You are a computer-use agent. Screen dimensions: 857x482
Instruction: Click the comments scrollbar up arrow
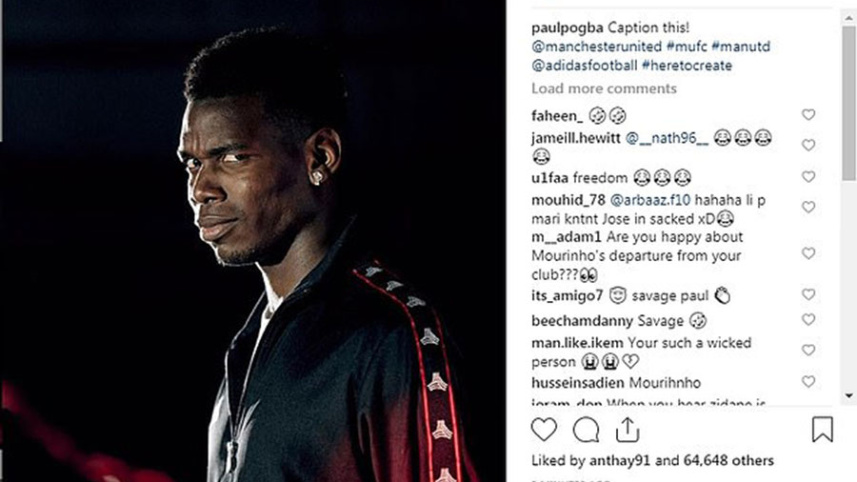[849, 18]
